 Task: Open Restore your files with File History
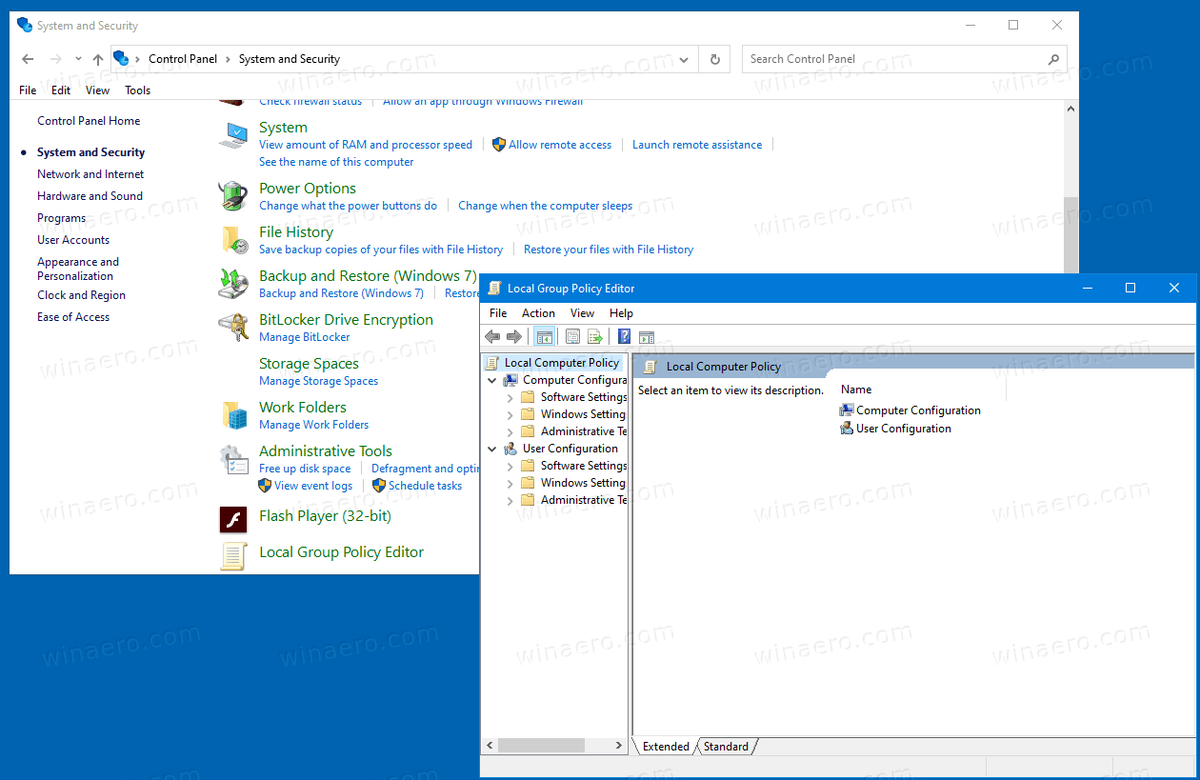608,250
